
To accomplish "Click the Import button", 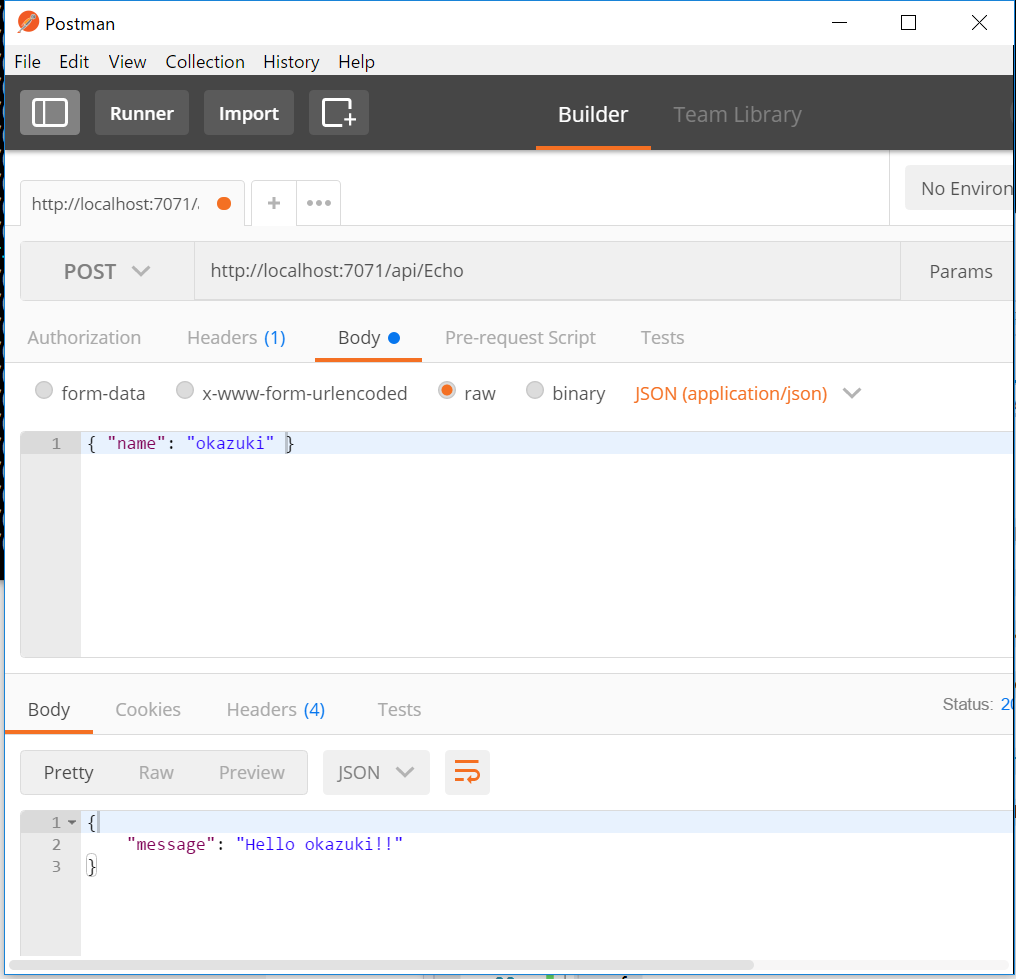I will pyautogui.click(x=249, y=113).
